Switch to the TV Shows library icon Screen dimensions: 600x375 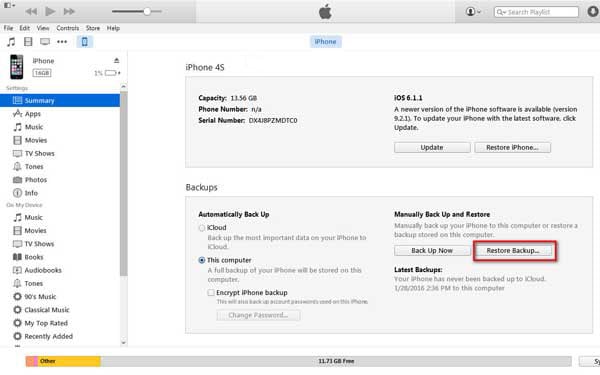[x=45, y=42]
